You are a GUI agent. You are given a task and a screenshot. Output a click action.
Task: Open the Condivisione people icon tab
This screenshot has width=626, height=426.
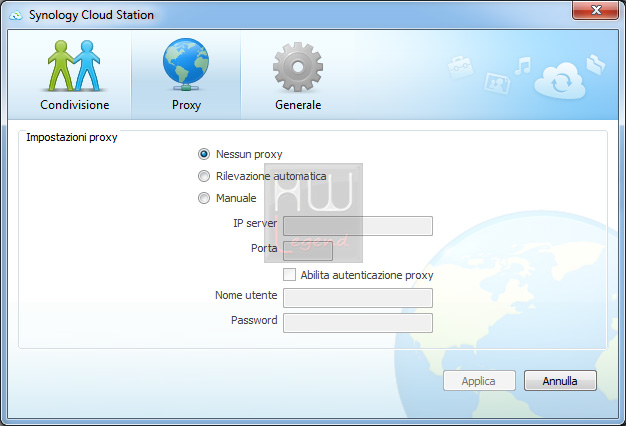(74, 65)
